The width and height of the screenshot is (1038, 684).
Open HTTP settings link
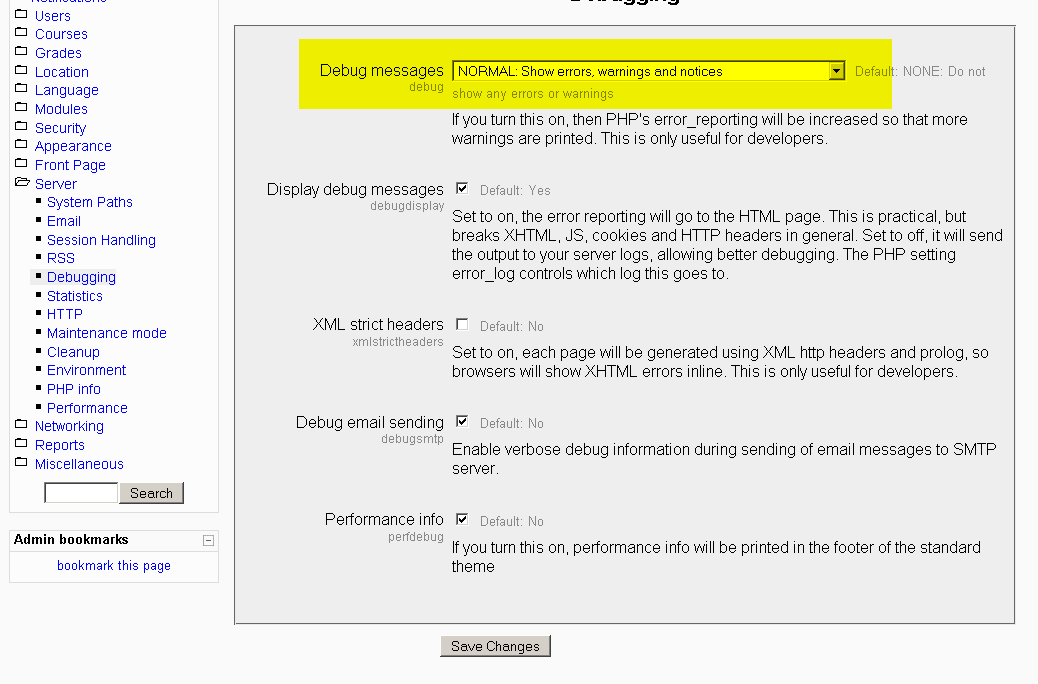(64, 314)
